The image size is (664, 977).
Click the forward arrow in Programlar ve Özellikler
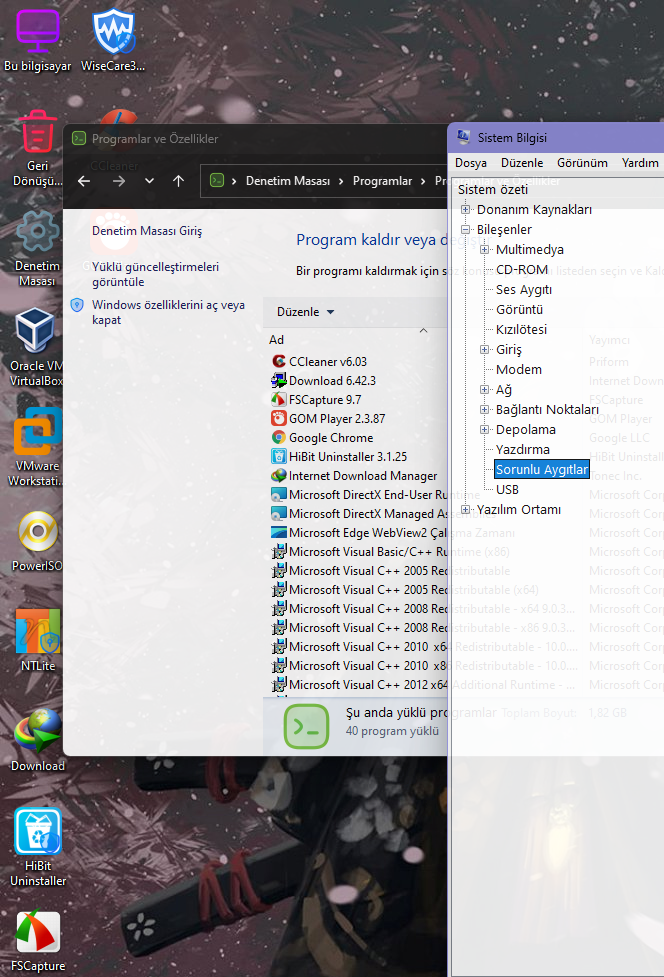tap(118, 181)
